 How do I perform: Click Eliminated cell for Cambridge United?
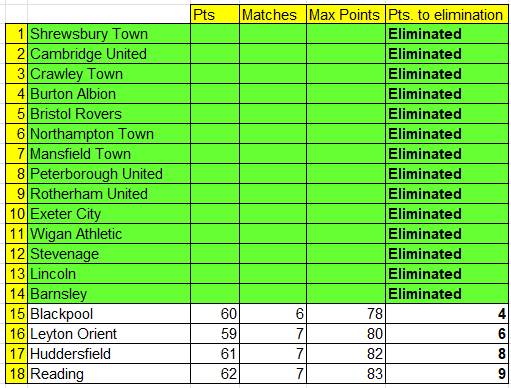447,54
